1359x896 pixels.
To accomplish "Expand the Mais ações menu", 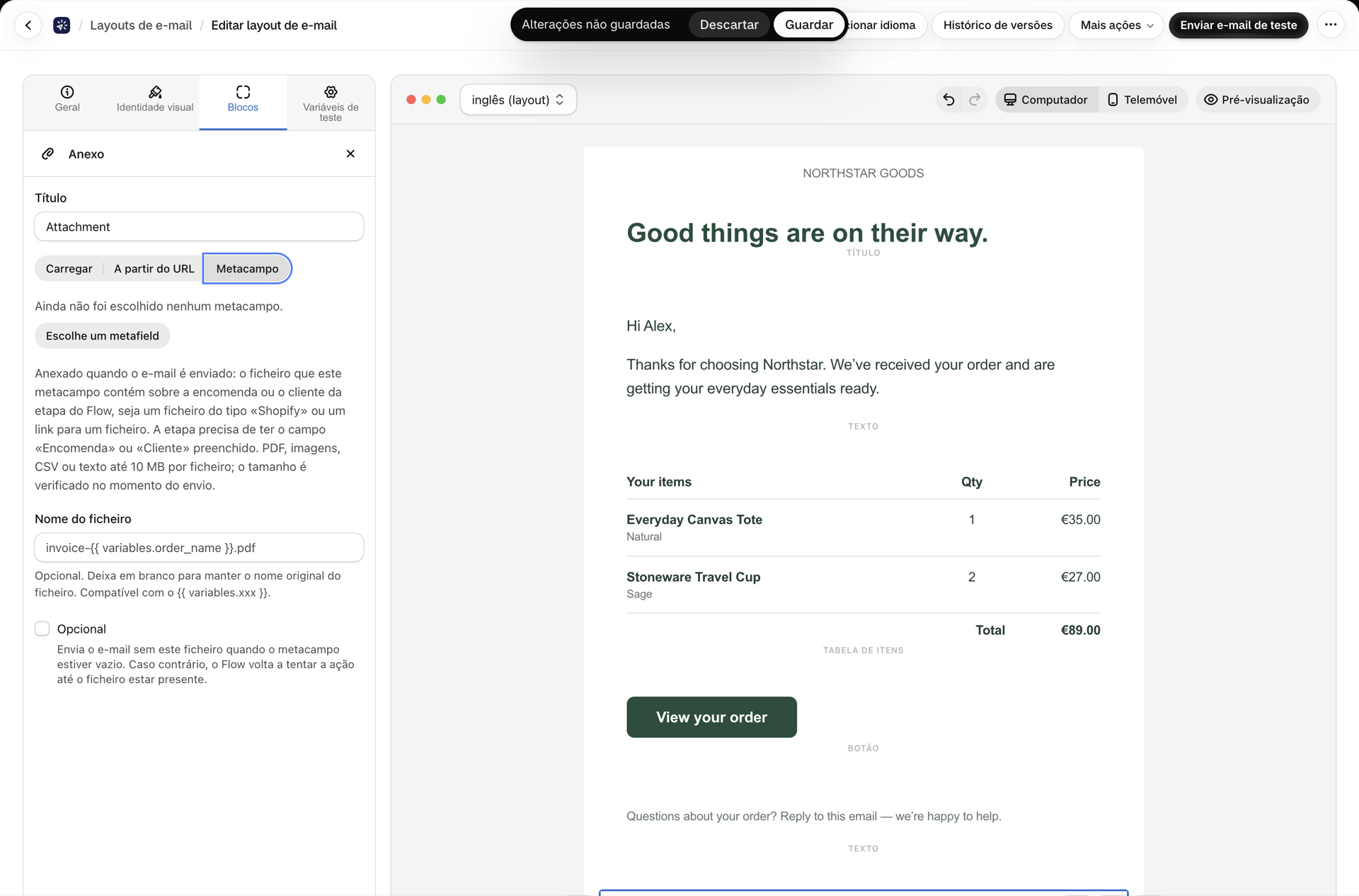I will (x=1116, y=25).
